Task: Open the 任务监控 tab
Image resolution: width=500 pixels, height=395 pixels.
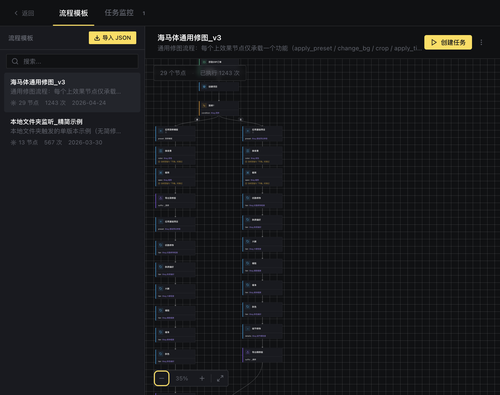Action: point(119,13)
